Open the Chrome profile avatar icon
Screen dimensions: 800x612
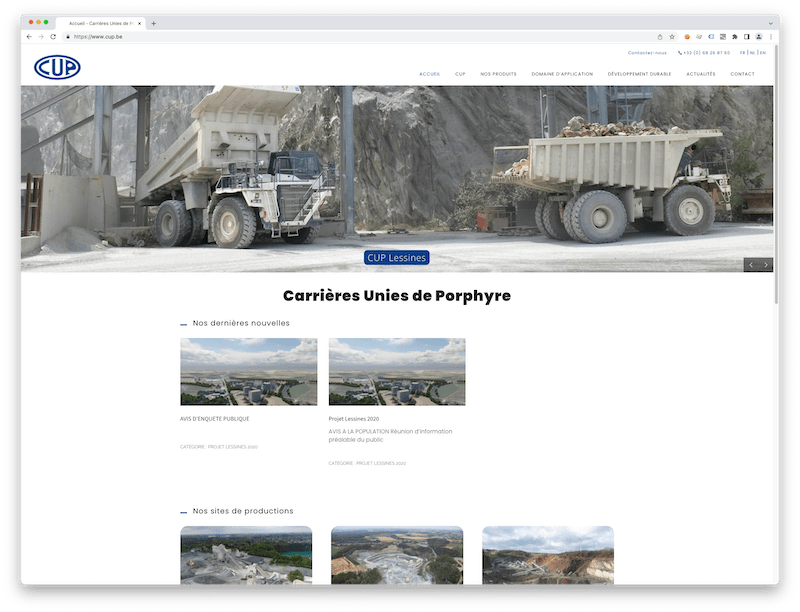tap(758, 37)
